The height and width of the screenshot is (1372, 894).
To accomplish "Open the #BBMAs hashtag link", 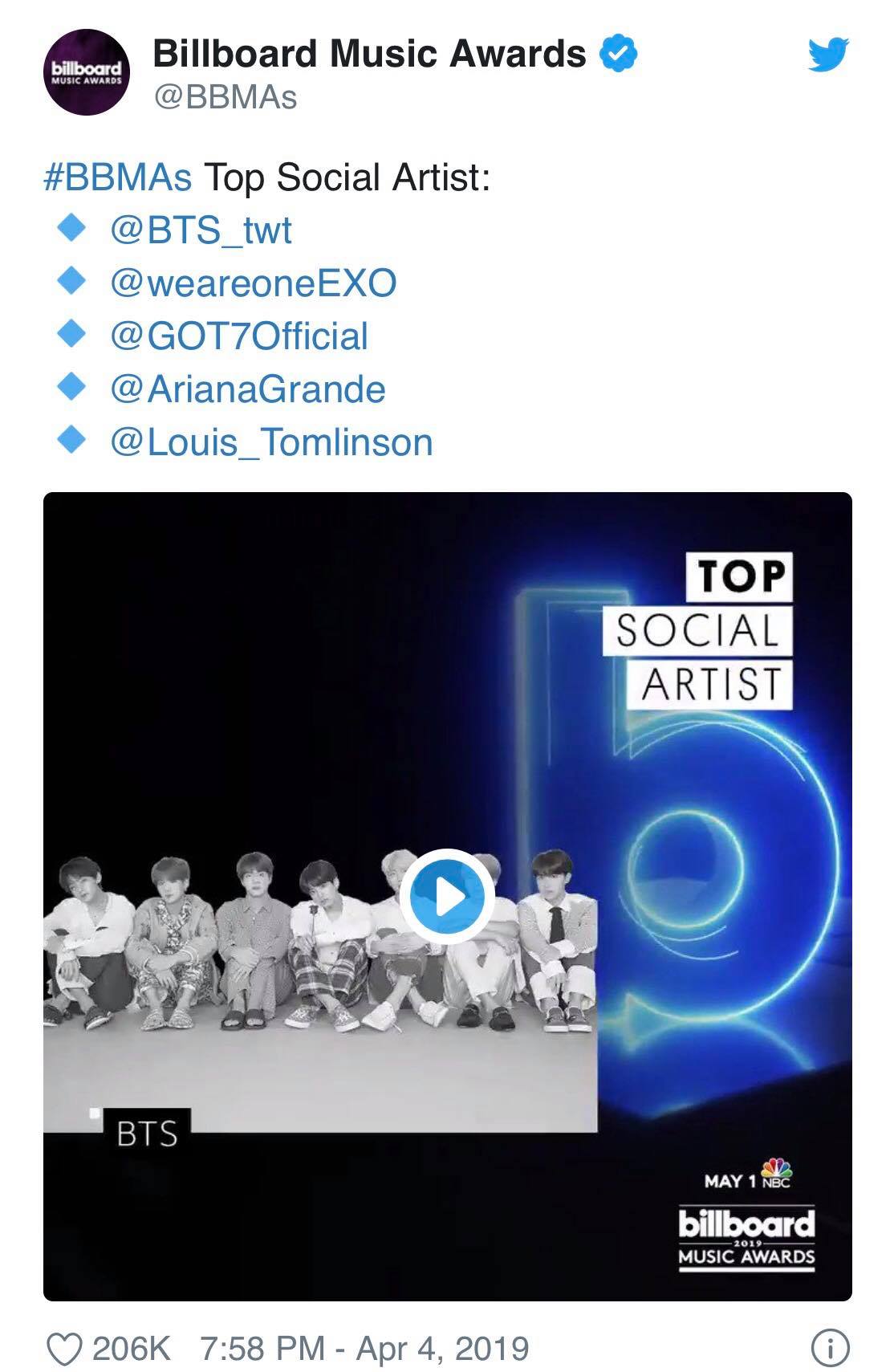I will (118, 177).
